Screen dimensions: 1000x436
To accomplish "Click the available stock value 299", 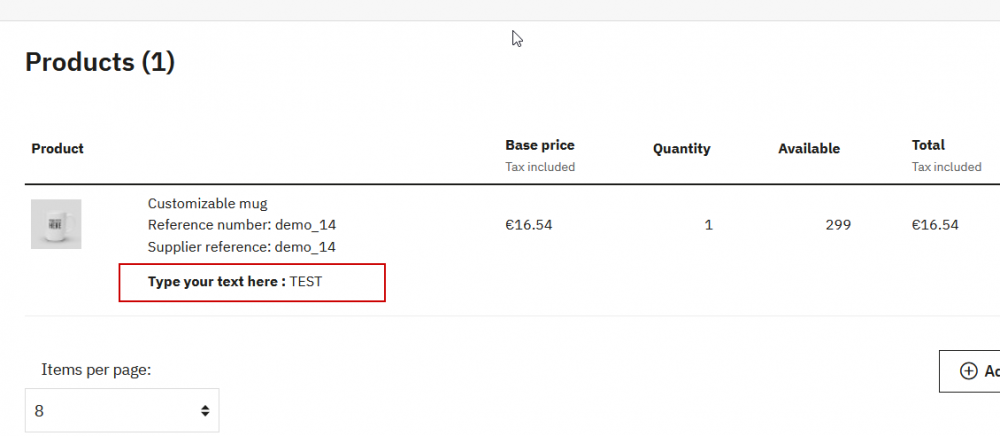I will click(x=838, y=225).
